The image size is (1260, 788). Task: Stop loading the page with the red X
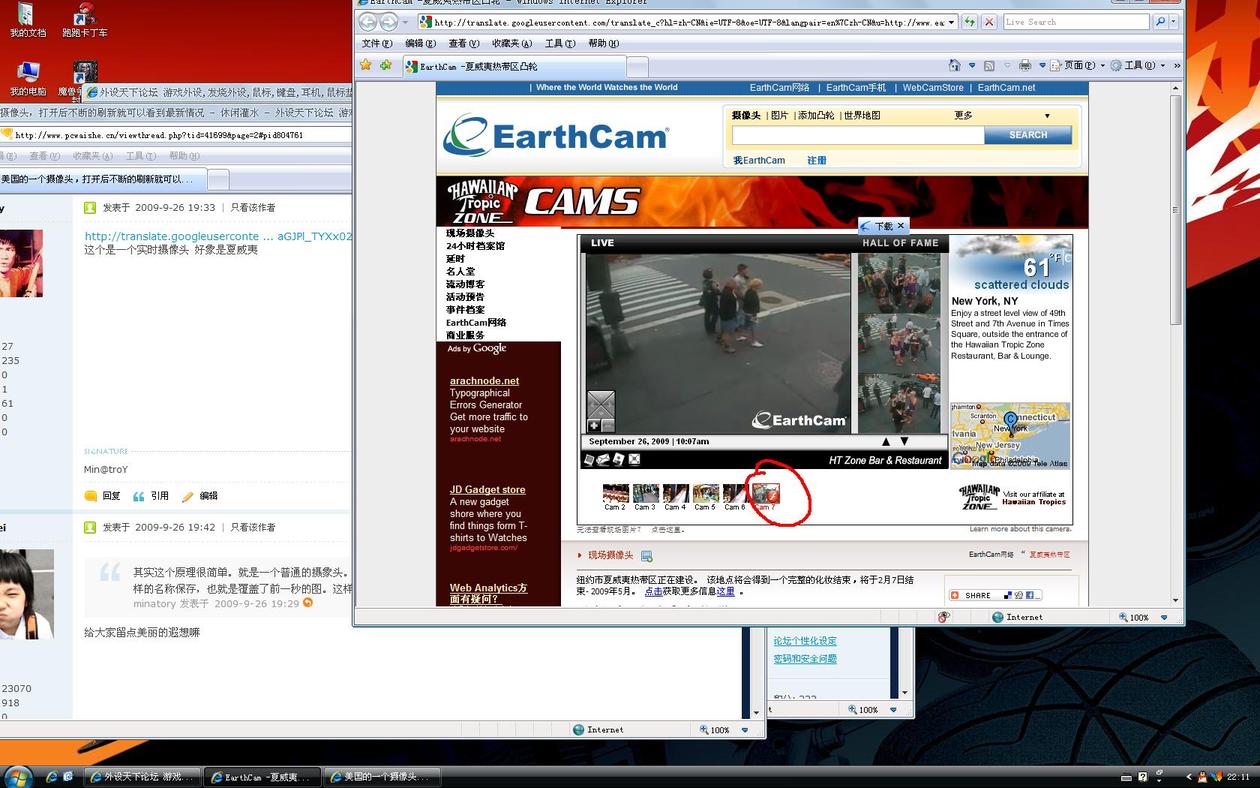988,22
